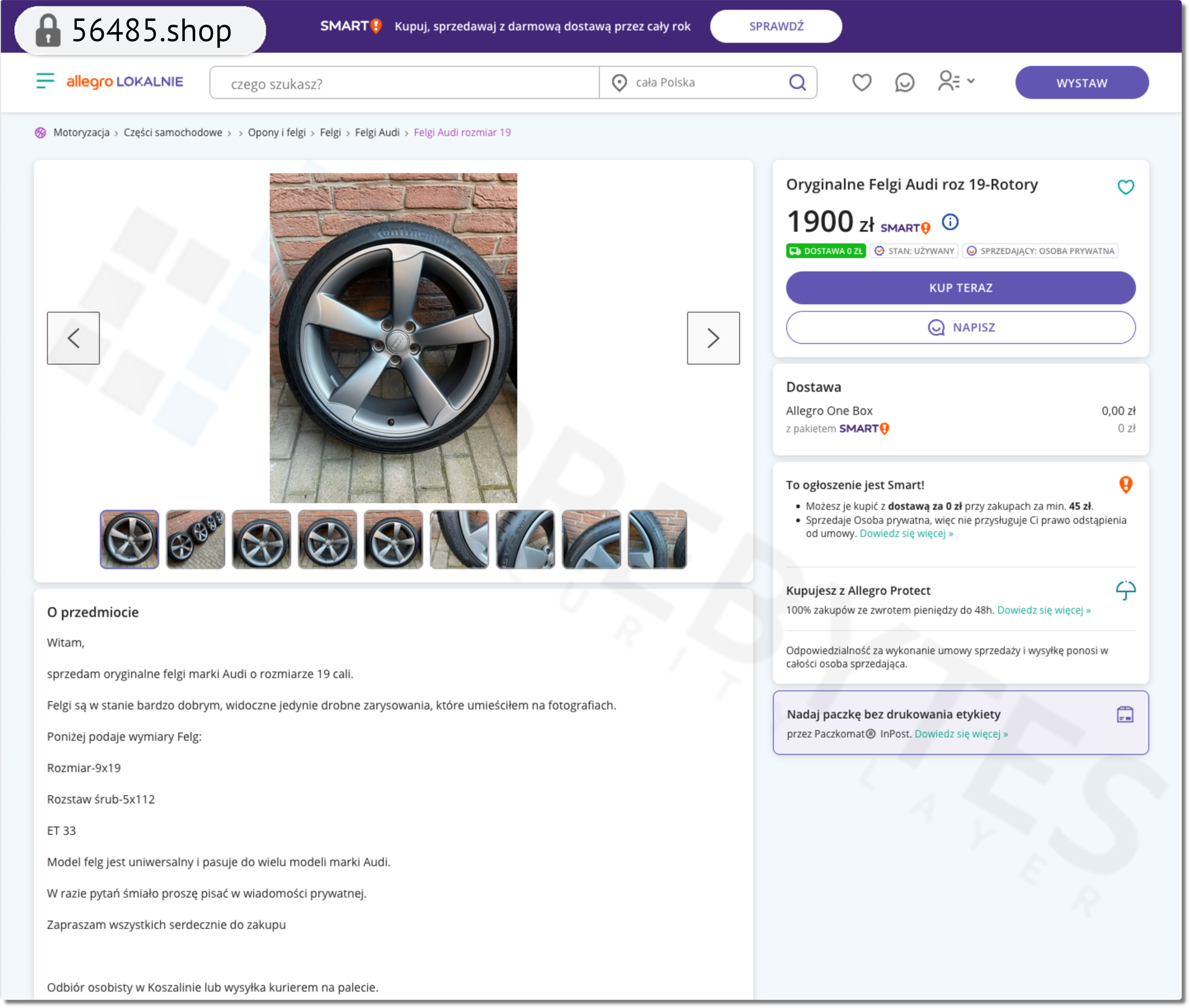Toggle favorite heart on listing title

coord(1125,187)
